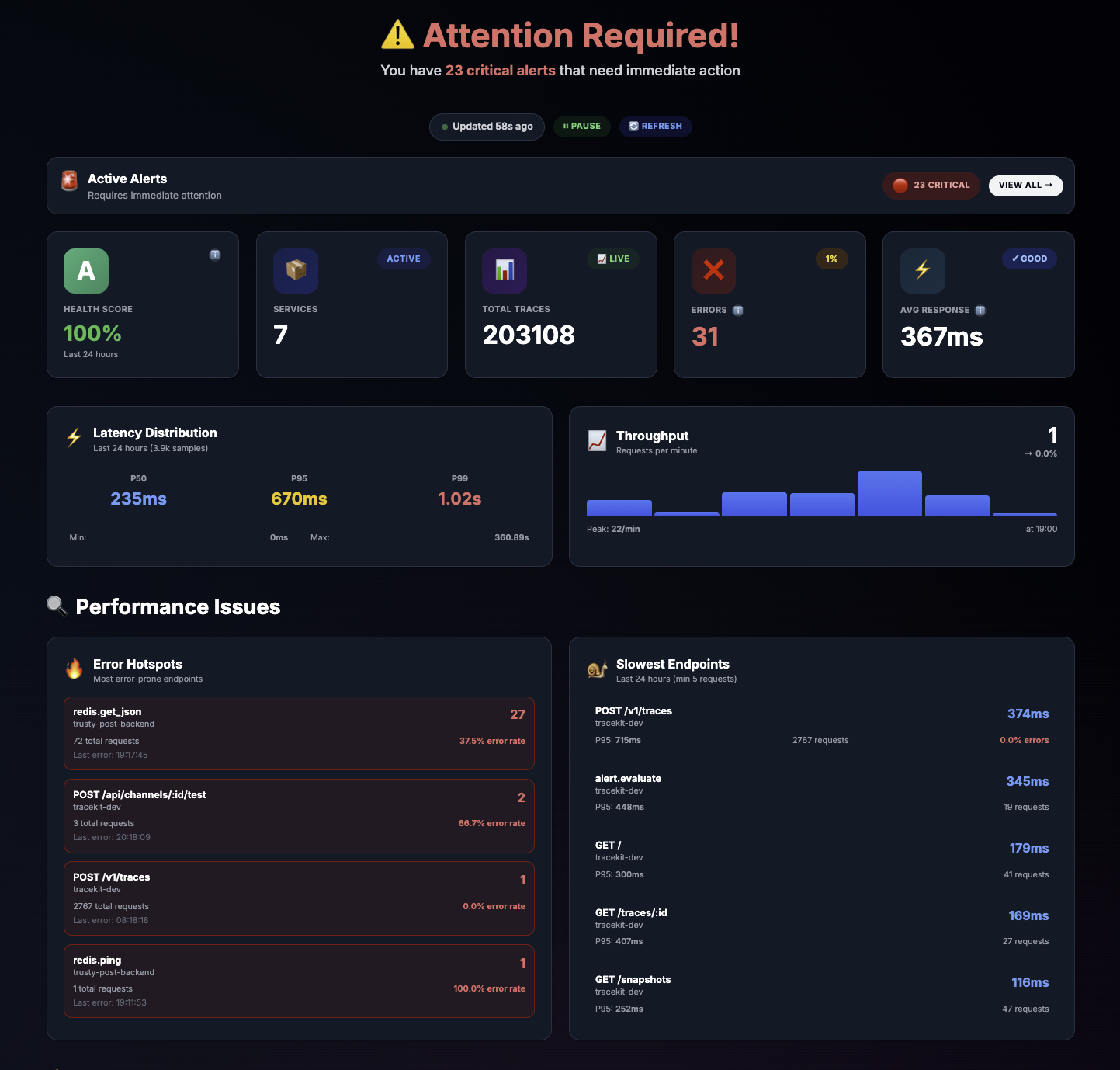Screen dimensions: 1120x1070
Task: Open the 23 CRITICAL alerts indicator
Action: click(x=931, y=186)
